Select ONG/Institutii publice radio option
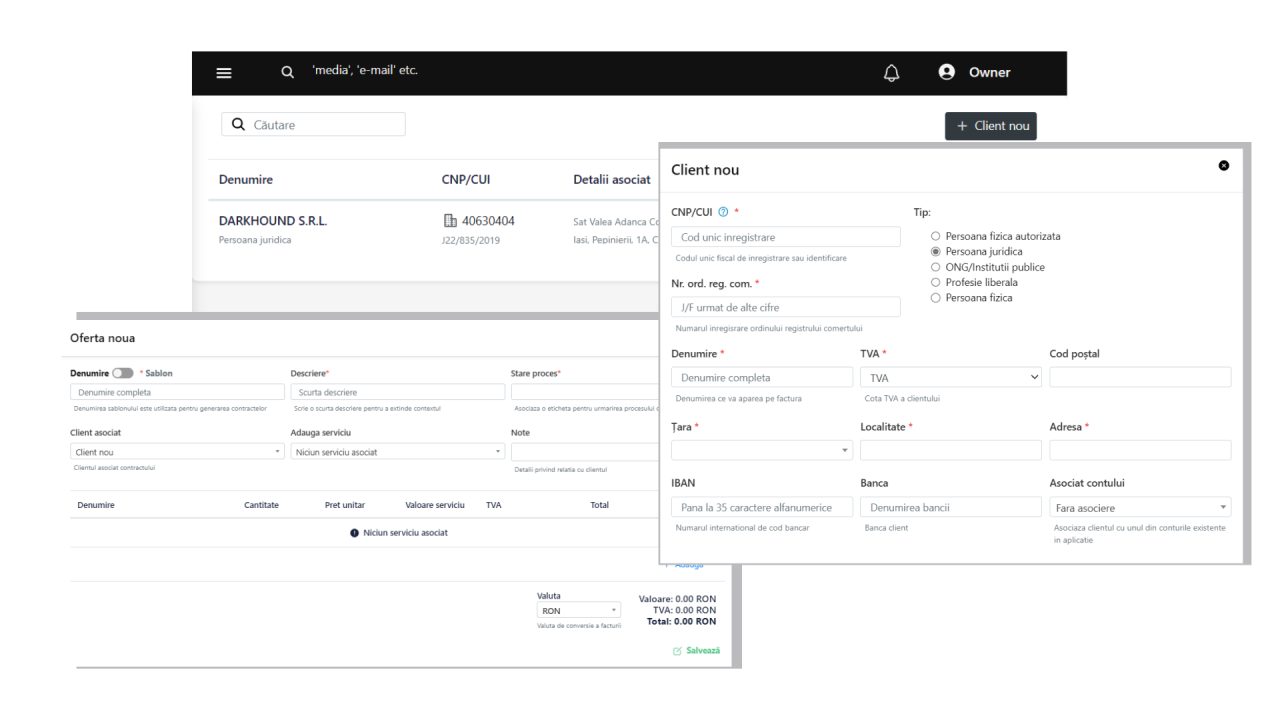 tap(936, 267)
